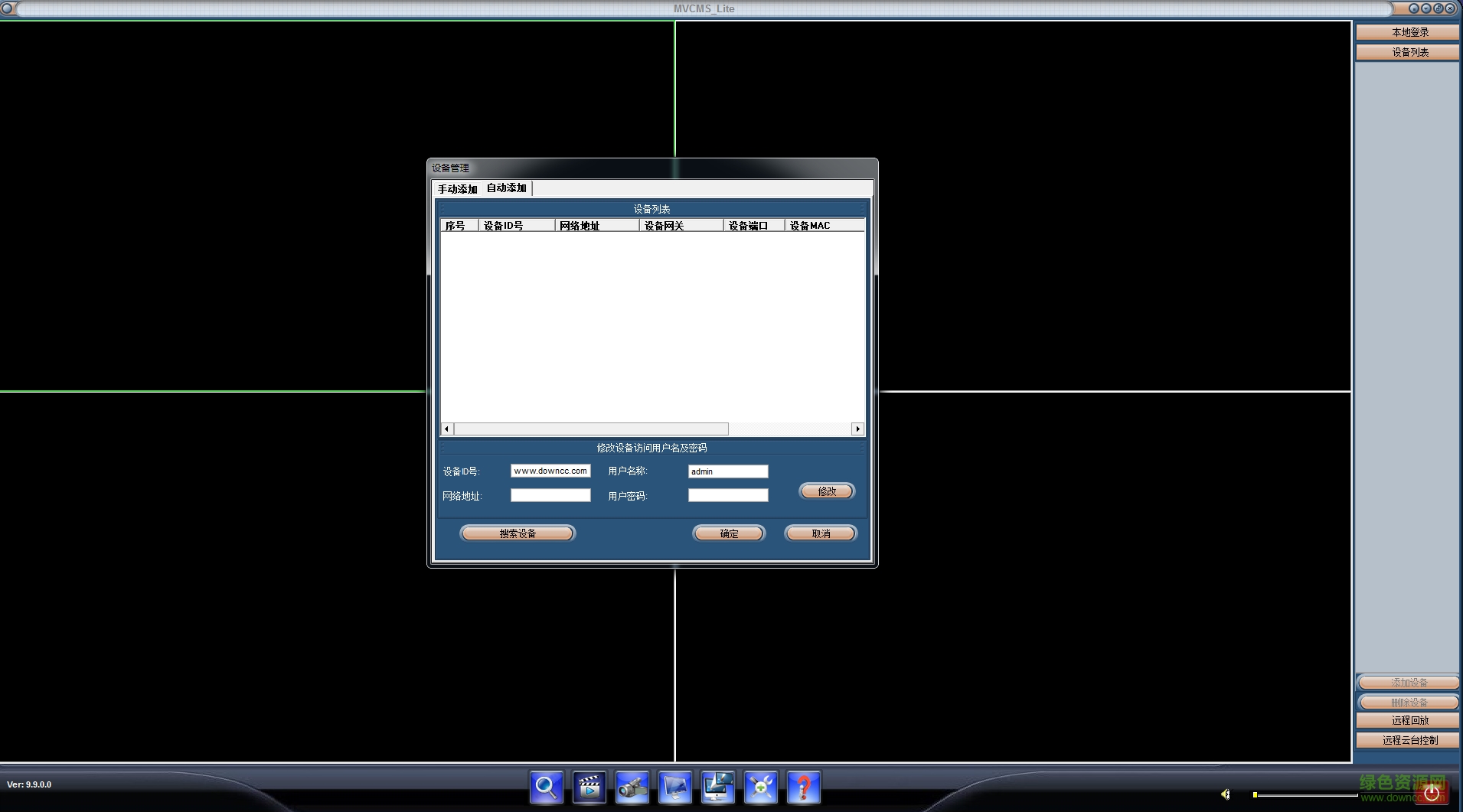Click the device list right scroll arrow
Viewport: 1463px width, 812px height.
pyautogui.click(x=857, y=429)
